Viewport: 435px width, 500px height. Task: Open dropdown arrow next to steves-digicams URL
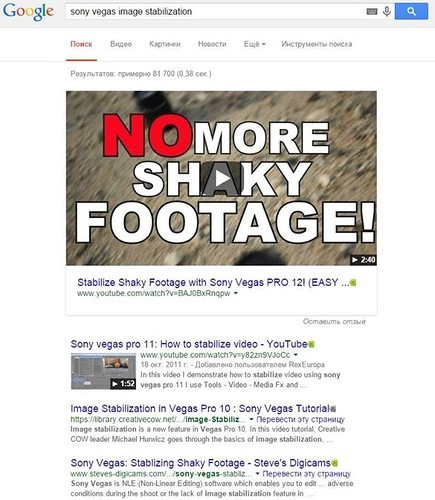[x=258, y=474]
